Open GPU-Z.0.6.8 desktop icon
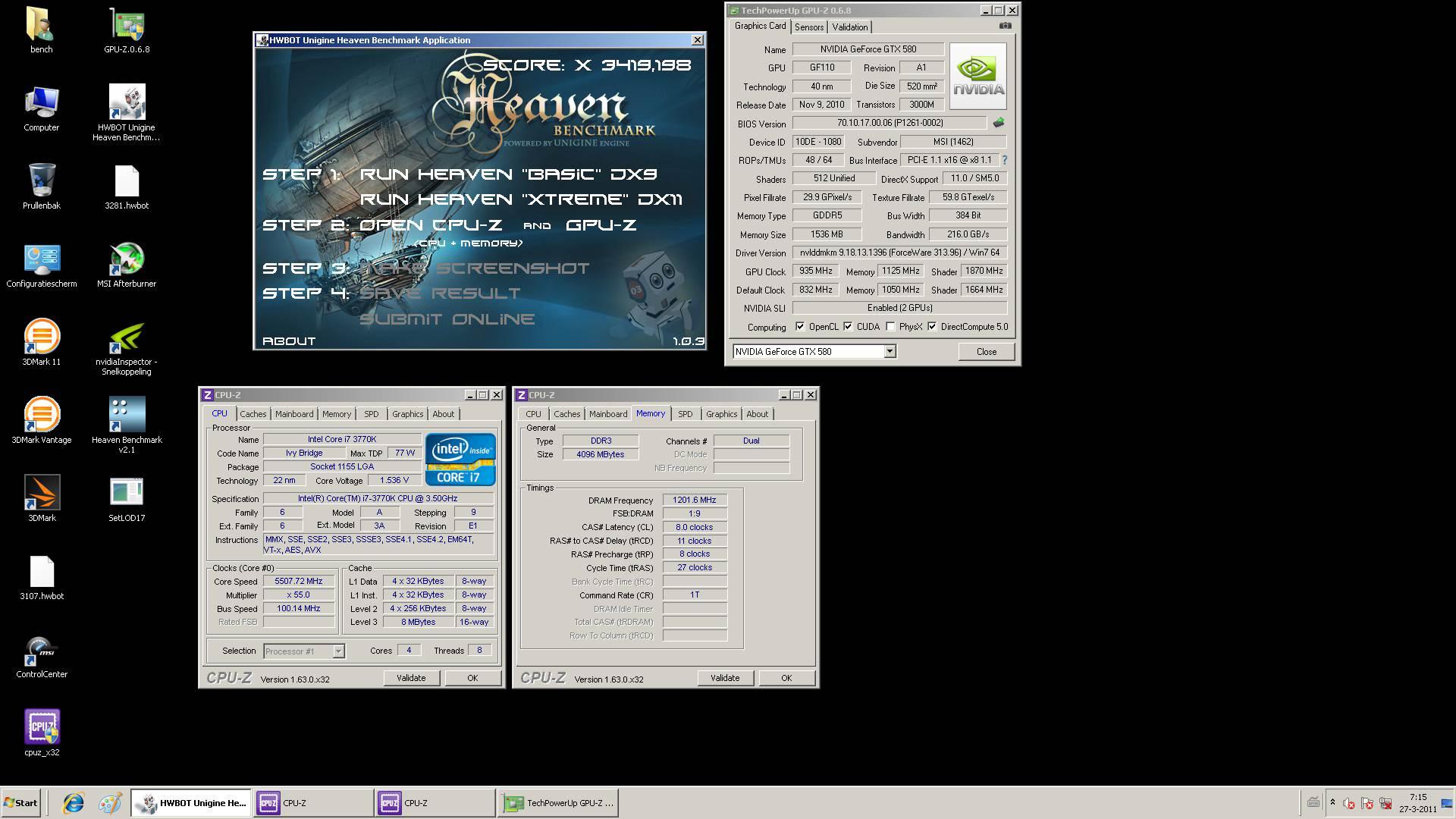Image resolution: width=1456 pixels, height=819 pixels. (x=127, y=30)
